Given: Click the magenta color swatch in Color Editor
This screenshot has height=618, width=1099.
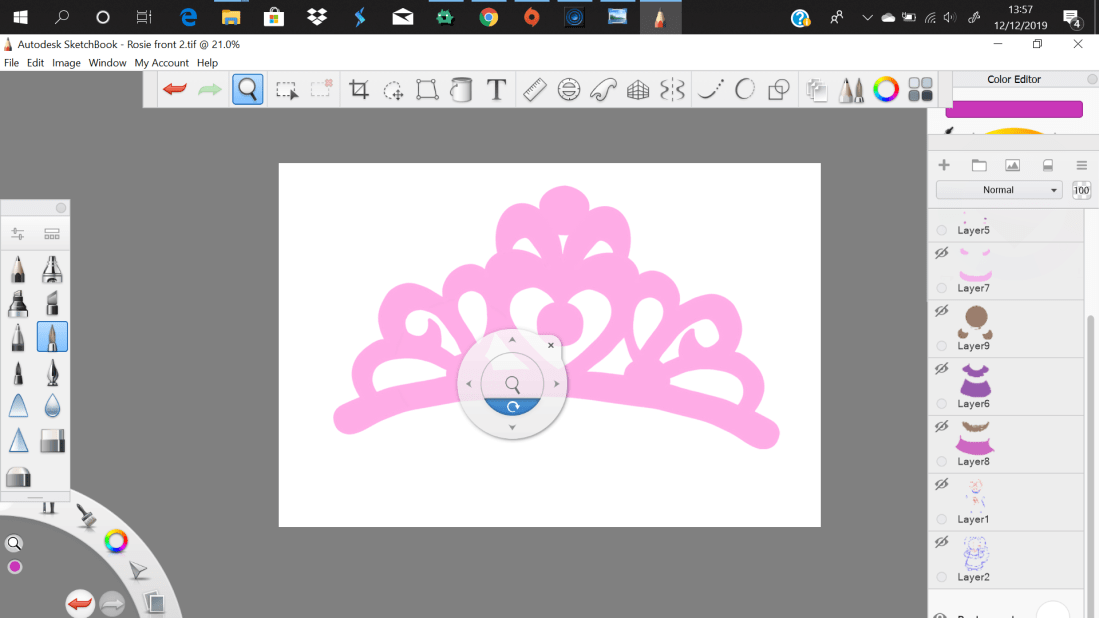Looking at the screenshot, I should tap(1014, 109).
